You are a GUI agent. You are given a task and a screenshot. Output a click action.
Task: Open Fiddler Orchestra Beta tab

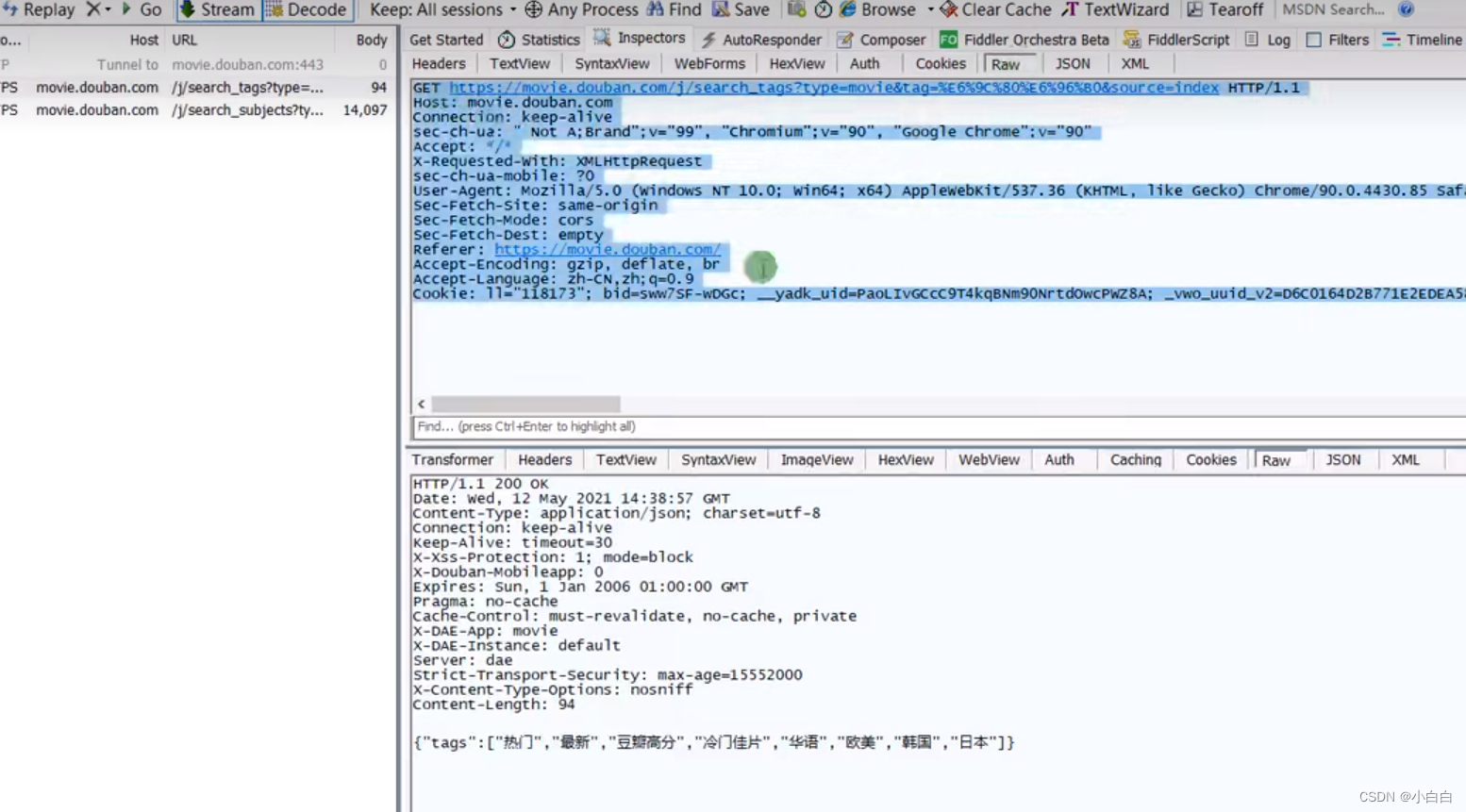pos(1024,40)
